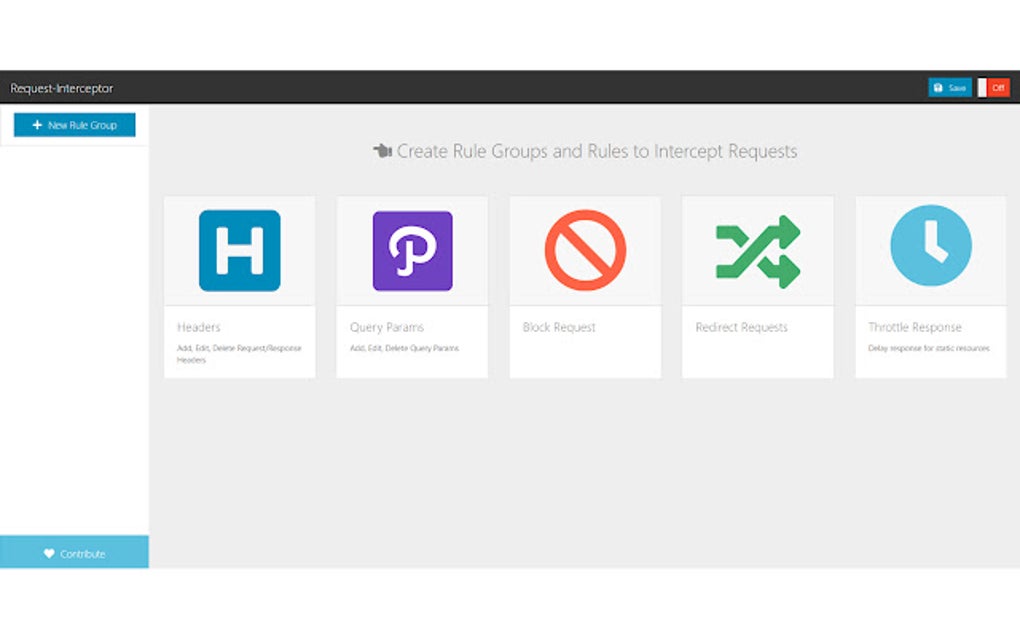The height and width of the screenshot is (638, 1020).
Task: Open the Contribute link
Action: 75,552
